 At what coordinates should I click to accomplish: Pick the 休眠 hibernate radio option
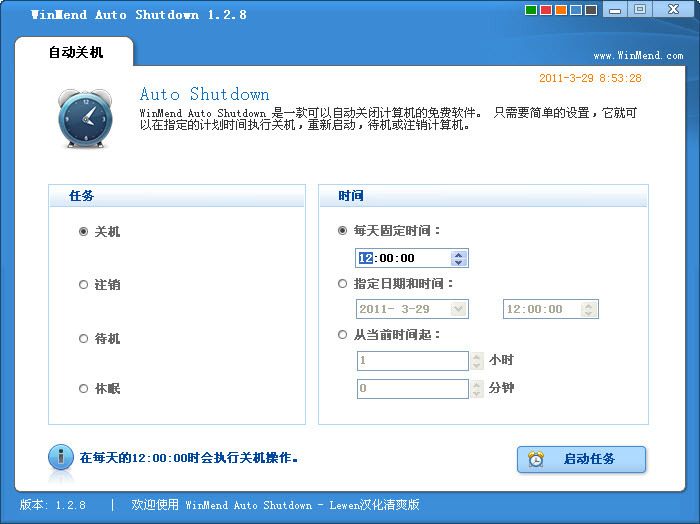point(84,388)
